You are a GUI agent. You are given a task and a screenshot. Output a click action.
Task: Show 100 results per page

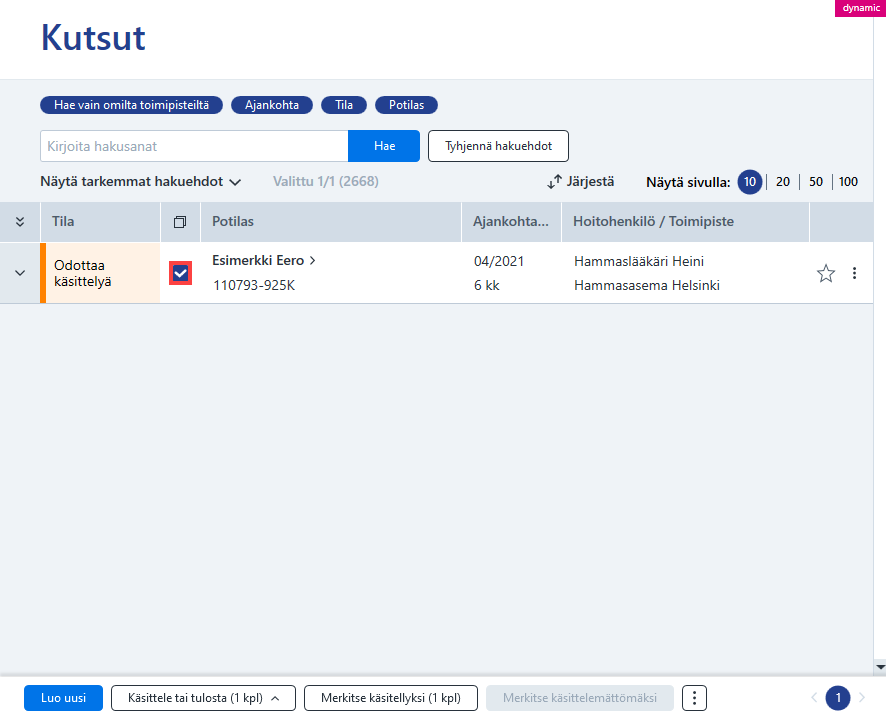tap(848, 182)
